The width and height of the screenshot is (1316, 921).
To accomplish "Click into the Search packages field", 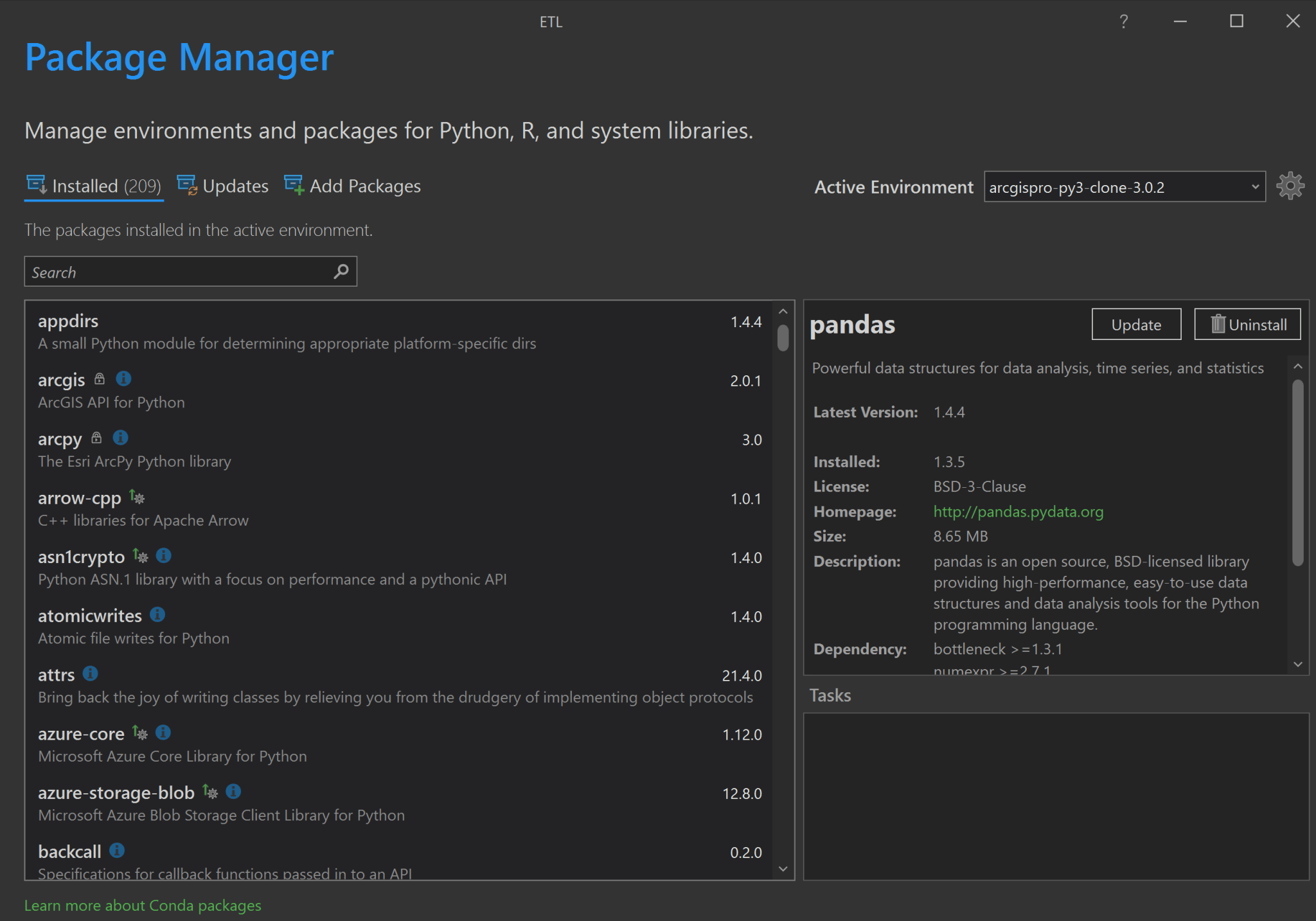I will coord(190,272).
